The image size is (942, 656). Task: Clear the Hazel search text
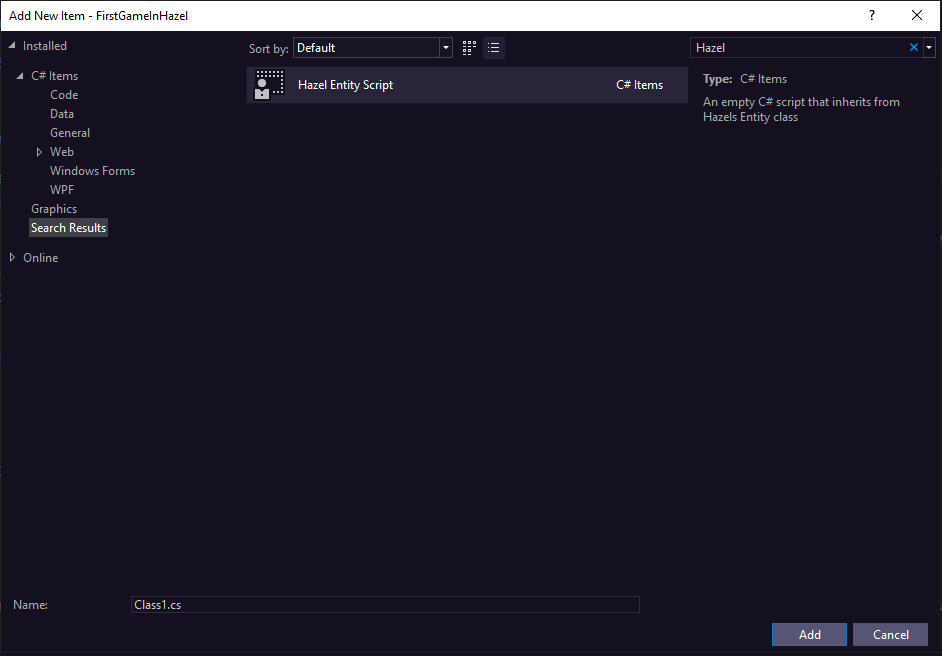click(x=913, y=47)
